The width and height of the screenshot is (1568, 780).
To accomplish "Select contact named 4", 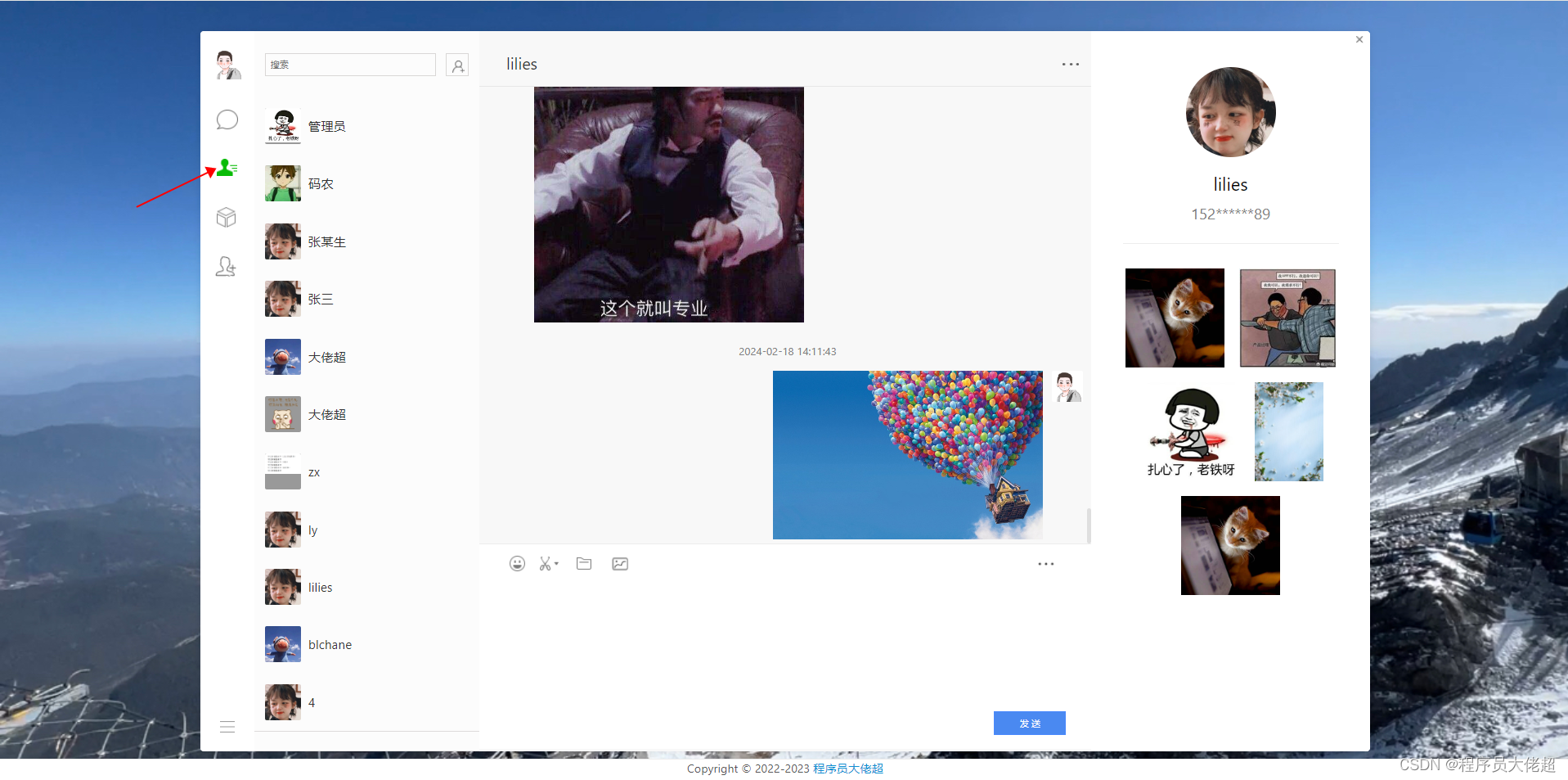I will point(366,702).
